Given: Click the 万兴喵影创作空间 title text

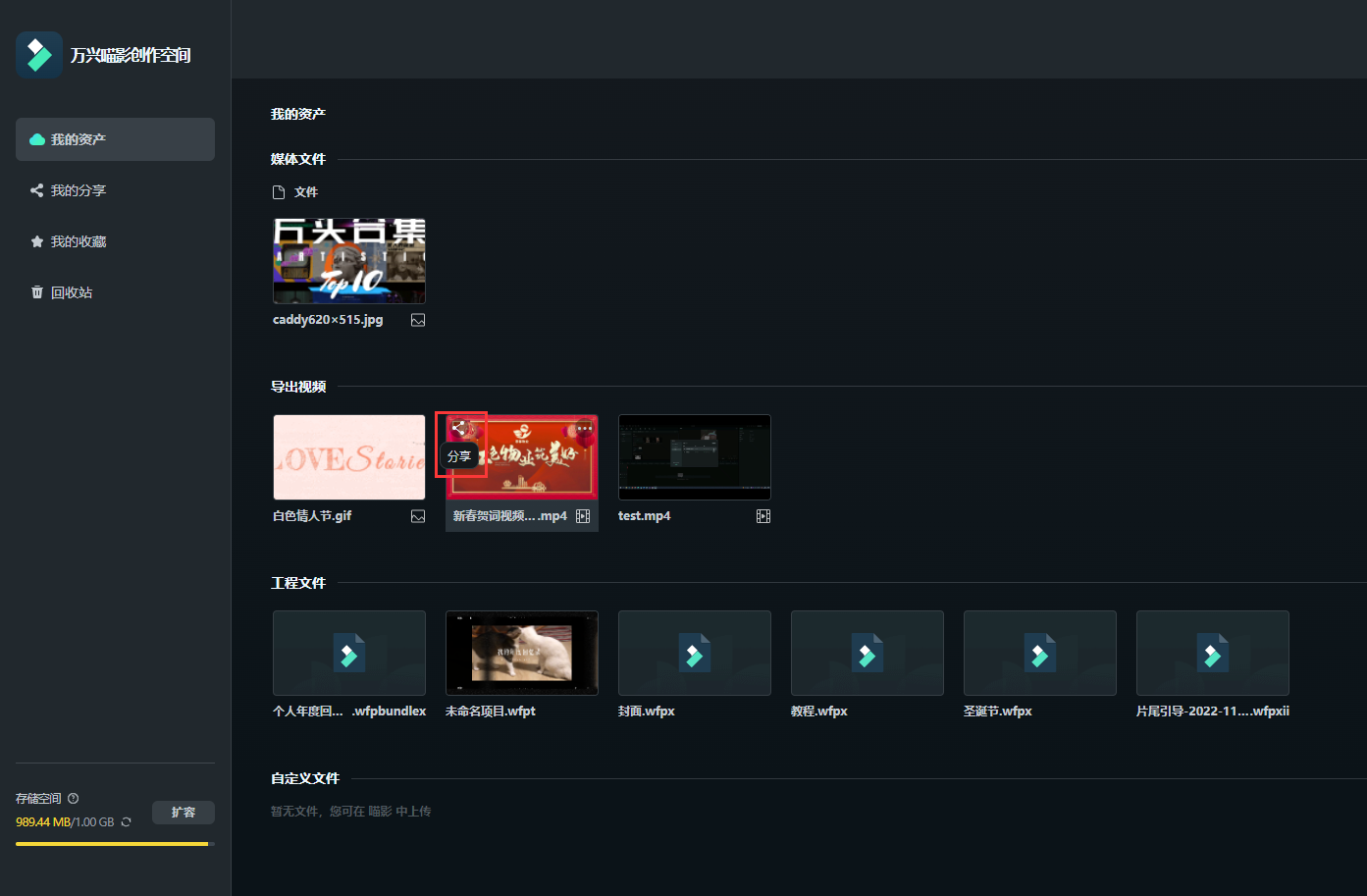Looking at the screenshot, I should (131, 55).
